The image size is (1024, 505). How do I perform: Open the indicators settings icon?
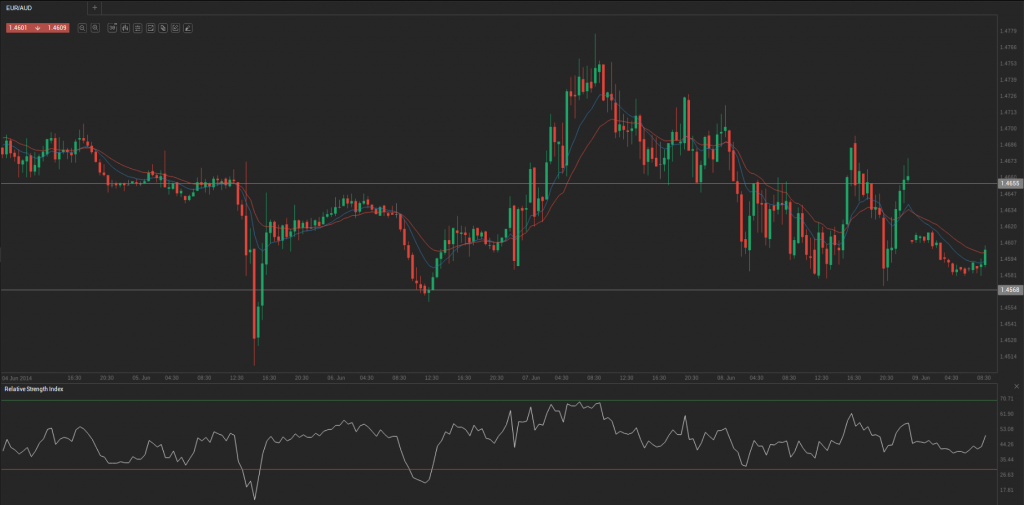[x=137, y=28]
